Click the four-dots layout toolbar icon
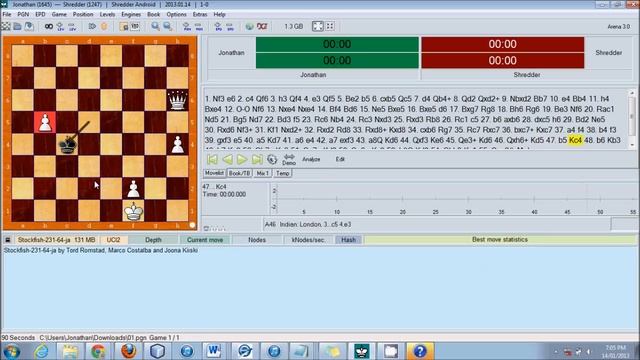 coord(330,26)
